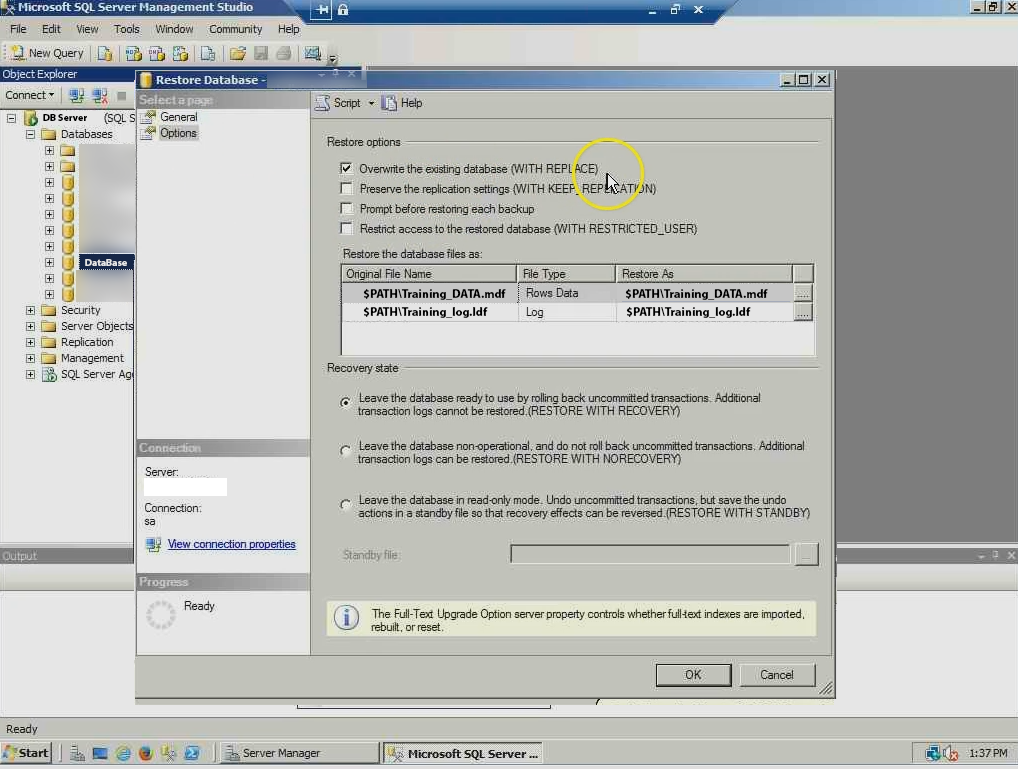Click the Analysis Services MDX Query icon
The height and width of the screenshot is (769, 1018).
[133, 53]
